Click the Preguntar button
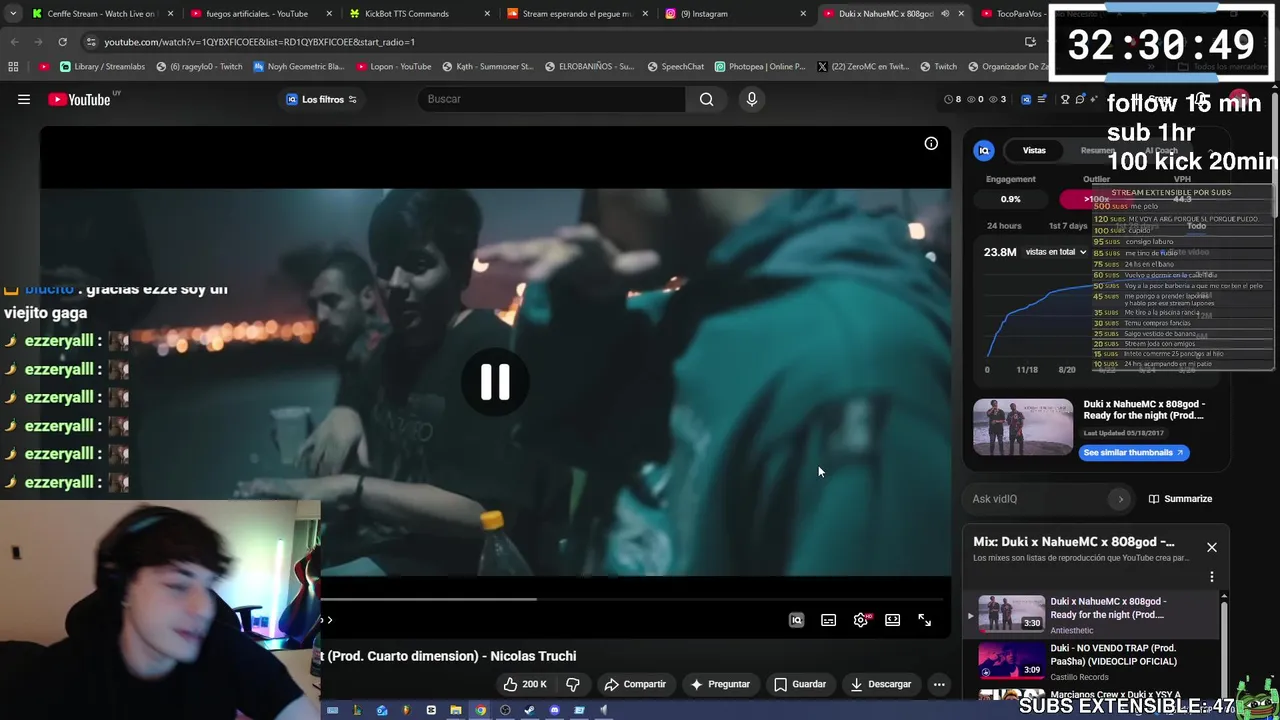The width and height of the screenshot is (1280, 720). [x=720, y=684]
